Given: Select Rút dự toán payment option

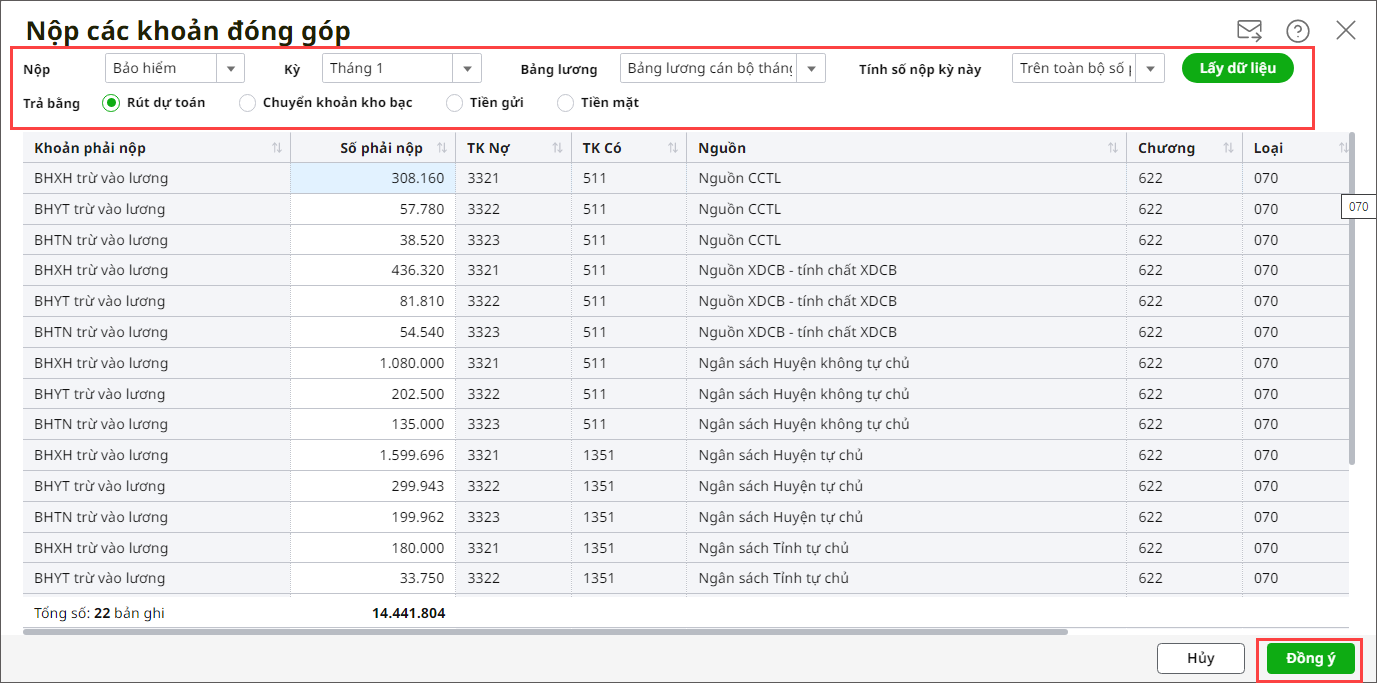Looking at the screenshot, I should pos(111,102).
